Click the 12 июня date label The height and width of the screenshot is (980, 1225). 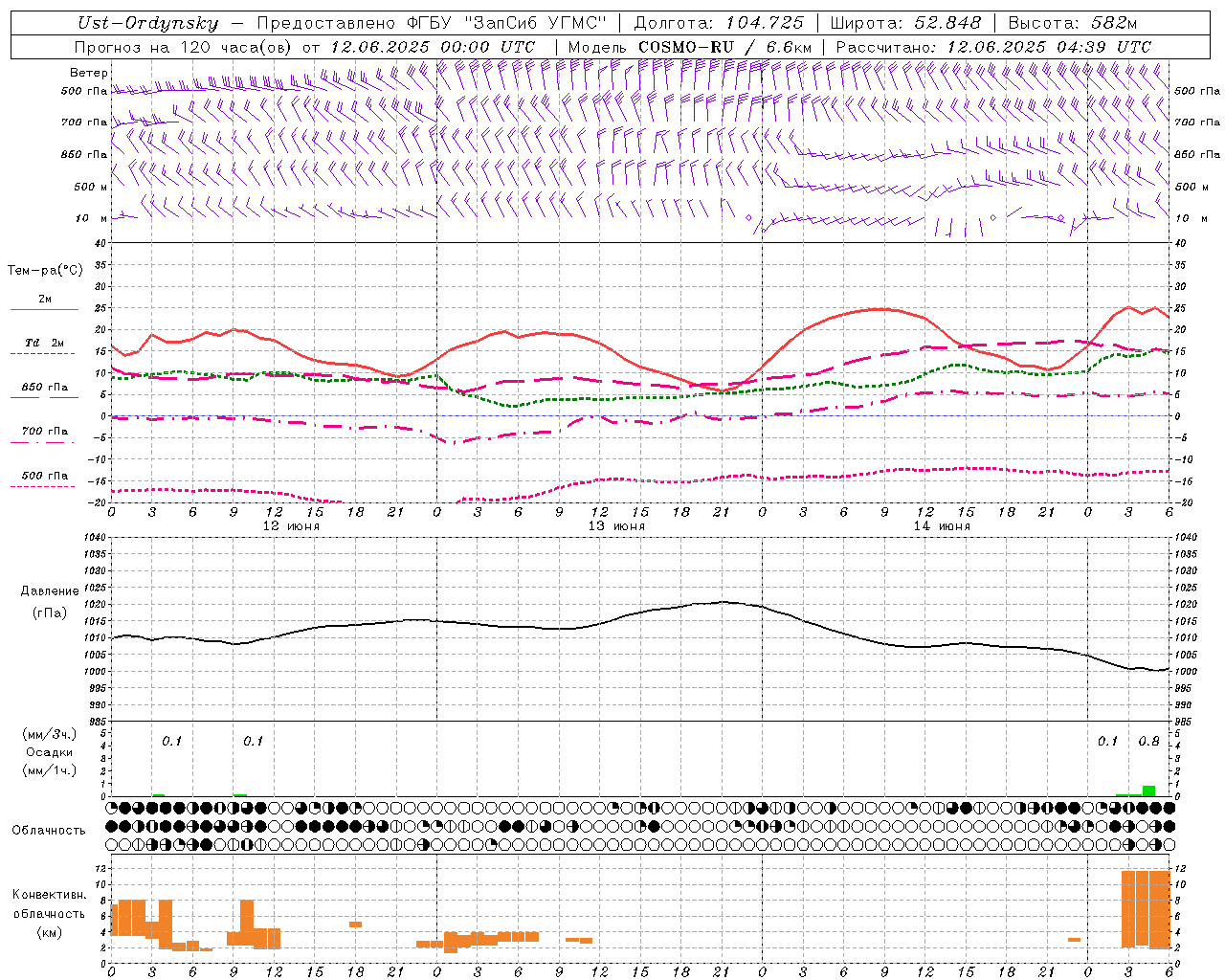pos(291,526)
